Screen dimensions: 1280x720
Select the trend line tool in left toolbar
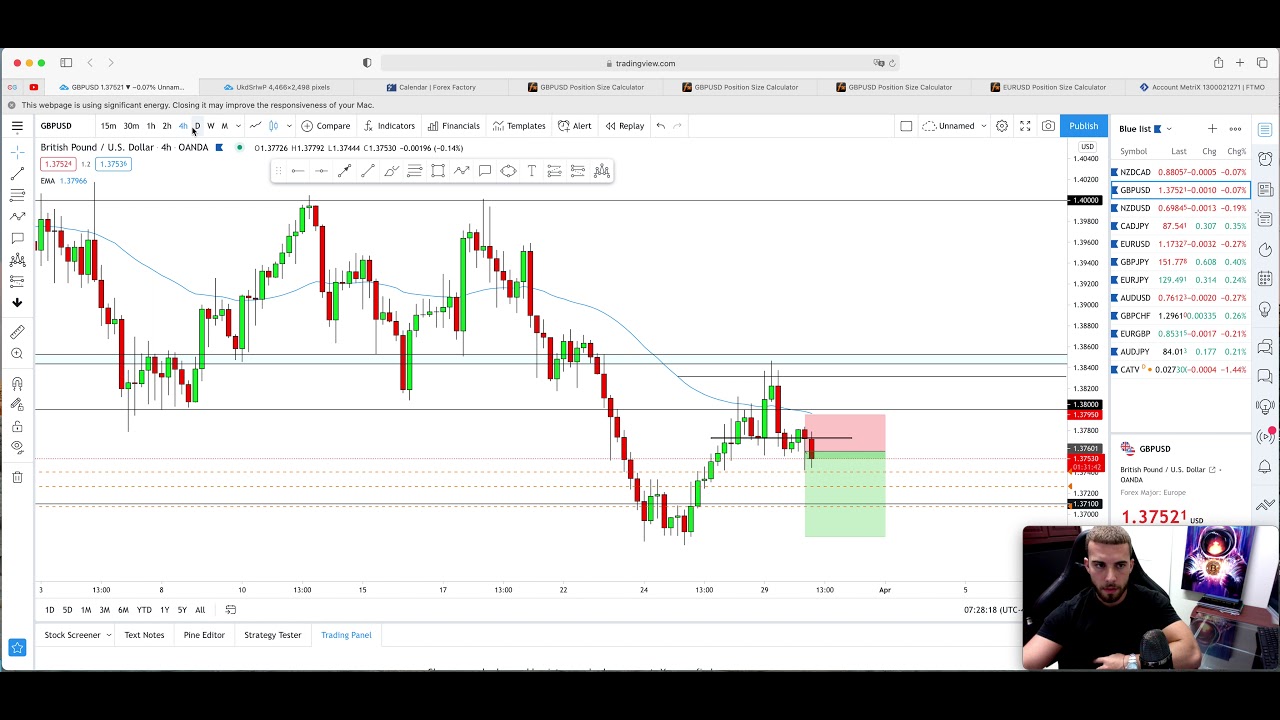[17, 173]
